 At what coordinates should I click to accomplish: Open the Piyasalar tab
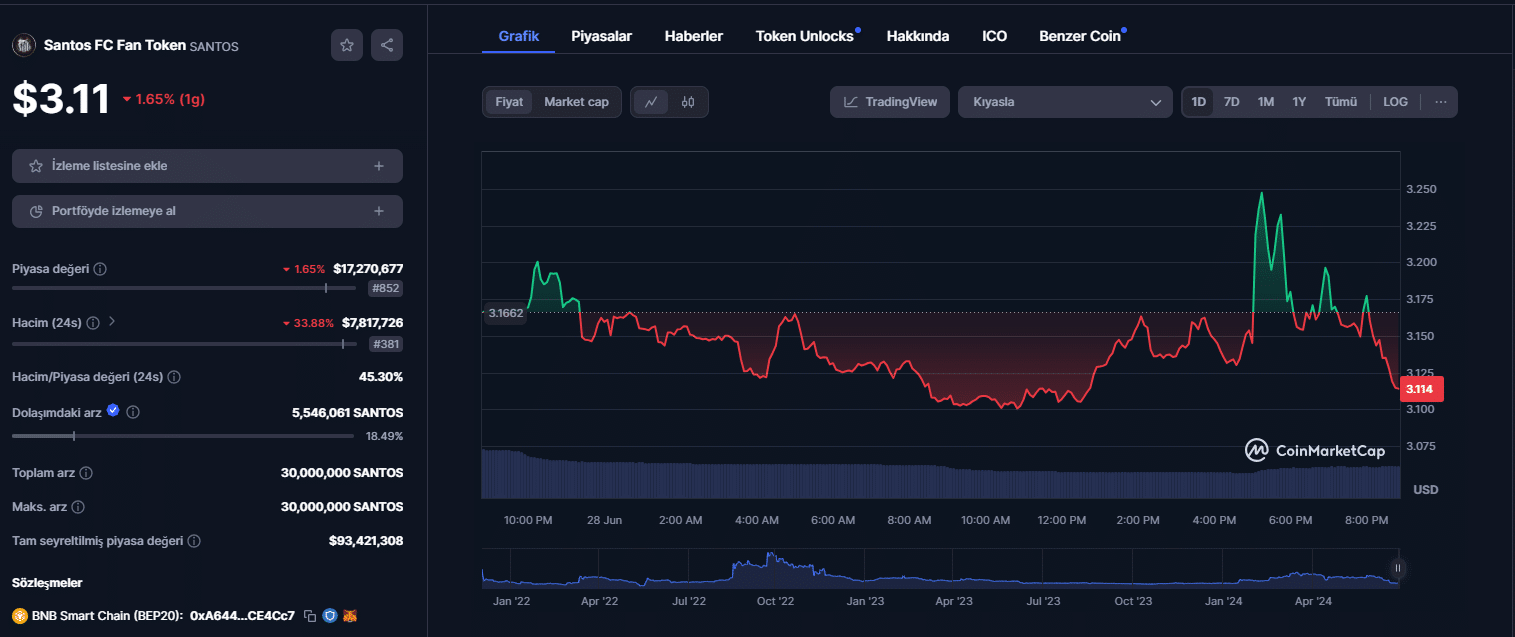602,36
